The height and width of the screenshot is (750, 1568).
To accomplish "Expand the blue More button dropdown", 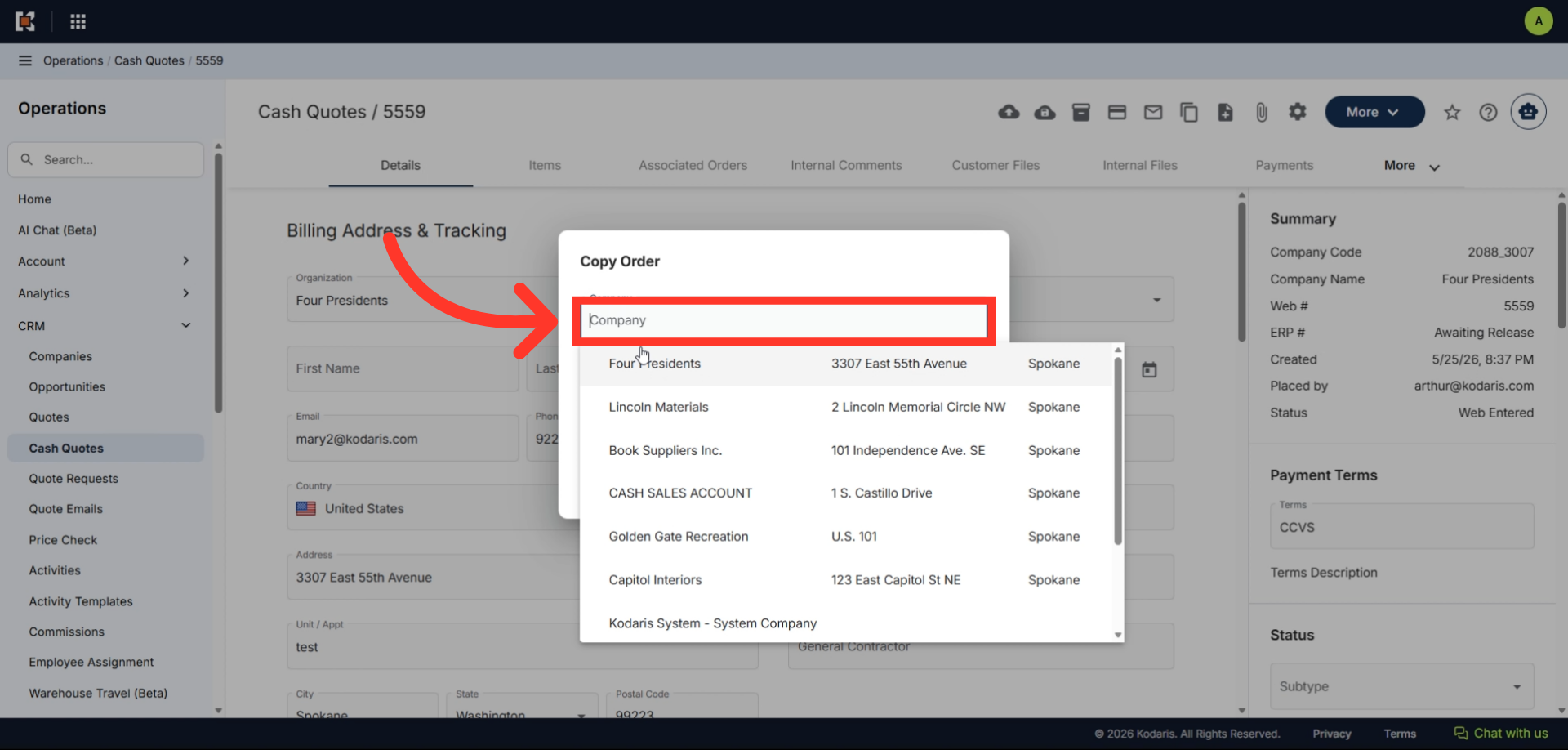I will coord(1374,112).
